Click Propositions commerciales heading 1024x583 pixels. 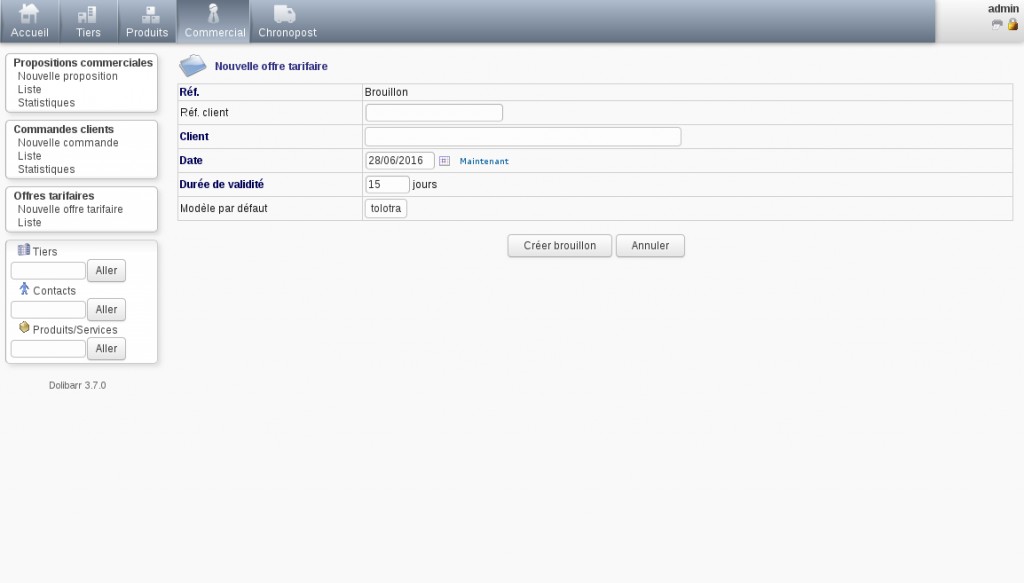[83, 63]
